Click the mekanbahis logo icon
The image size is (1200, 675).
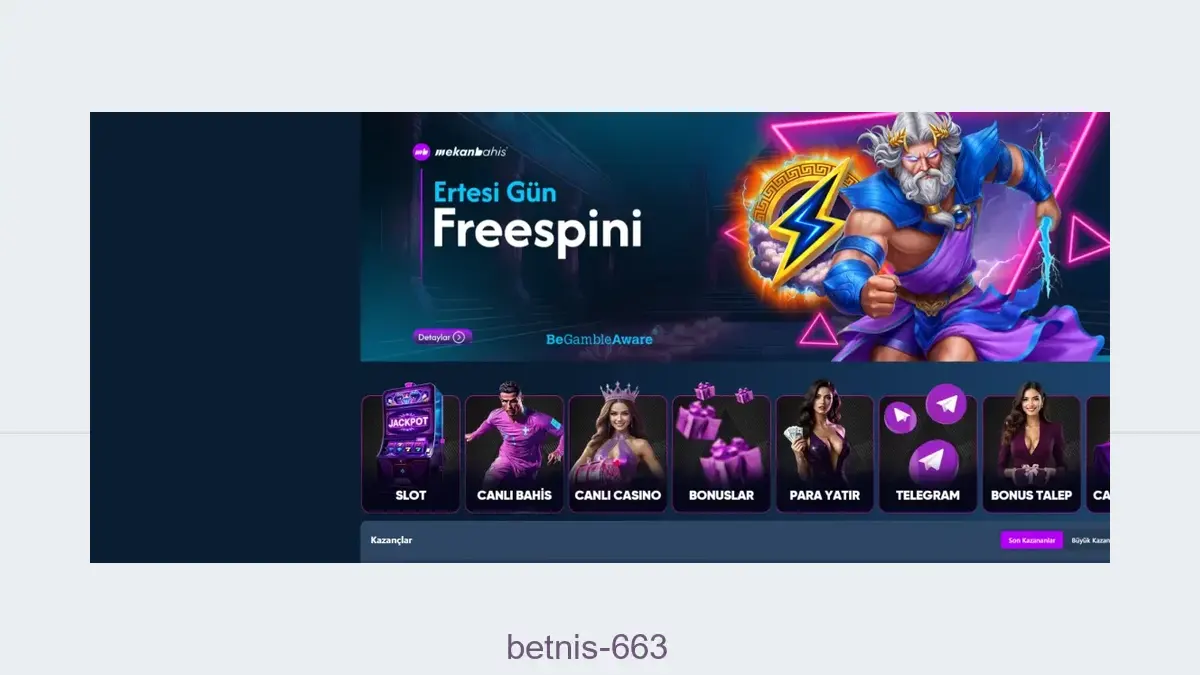[x=421, y=152]
